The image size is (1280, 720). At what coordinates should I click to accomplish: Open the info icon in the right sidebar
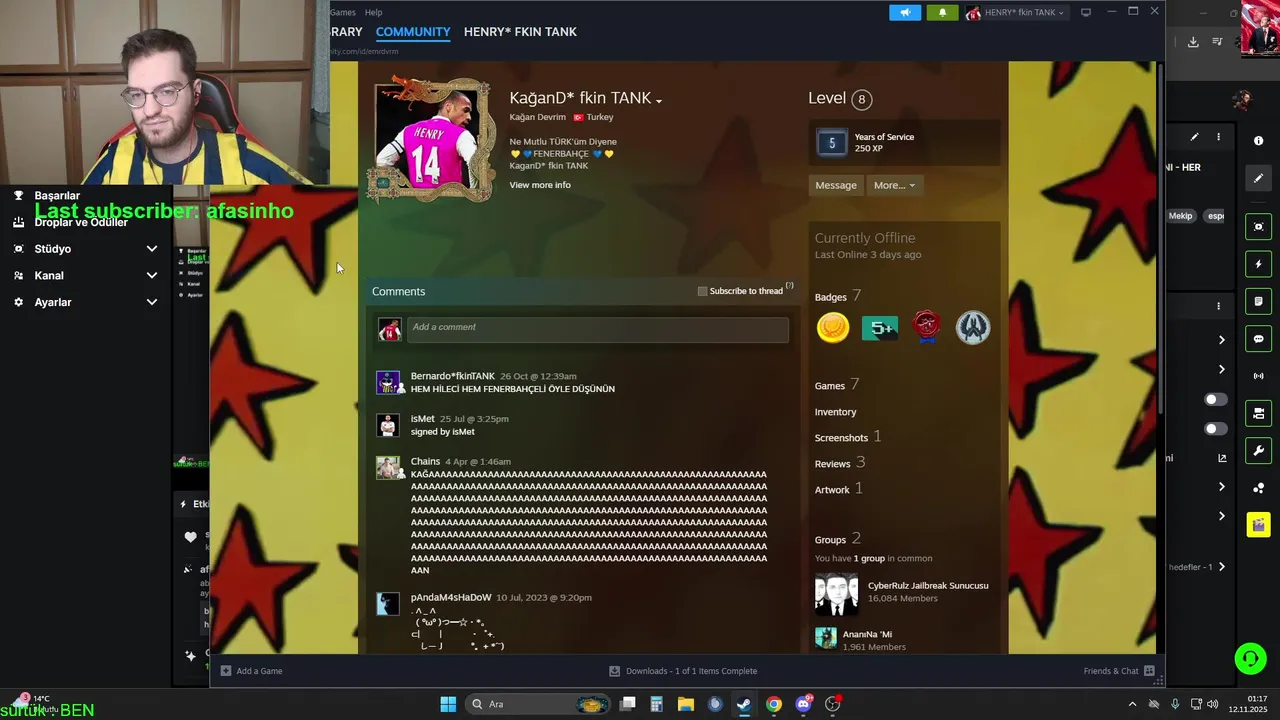(x=1258, y=141)
